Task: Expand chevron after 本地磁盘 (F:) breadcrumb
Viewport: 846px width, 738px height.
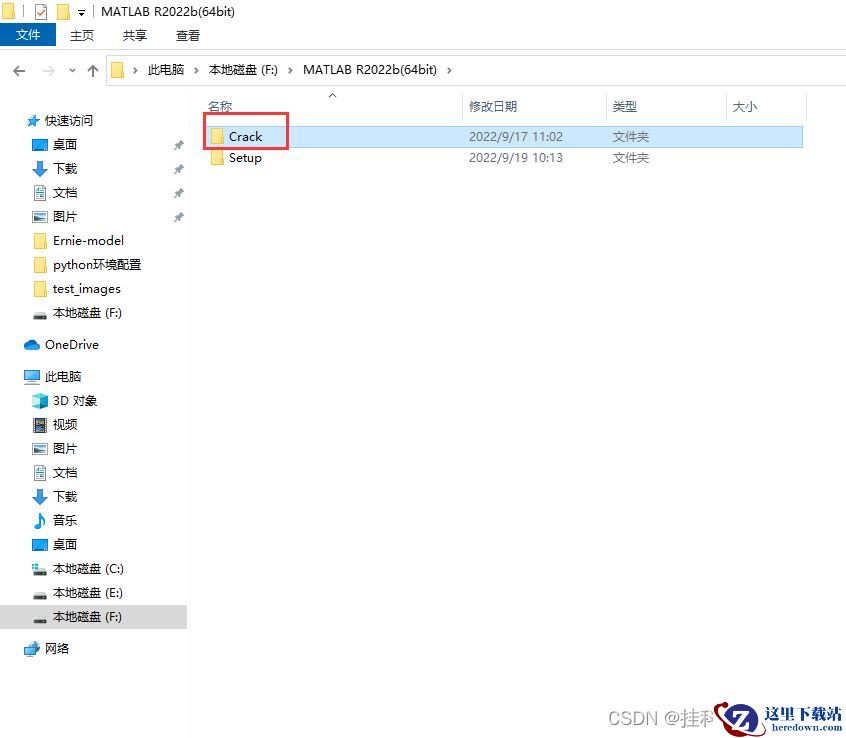Action: click(x=290, y=70)
